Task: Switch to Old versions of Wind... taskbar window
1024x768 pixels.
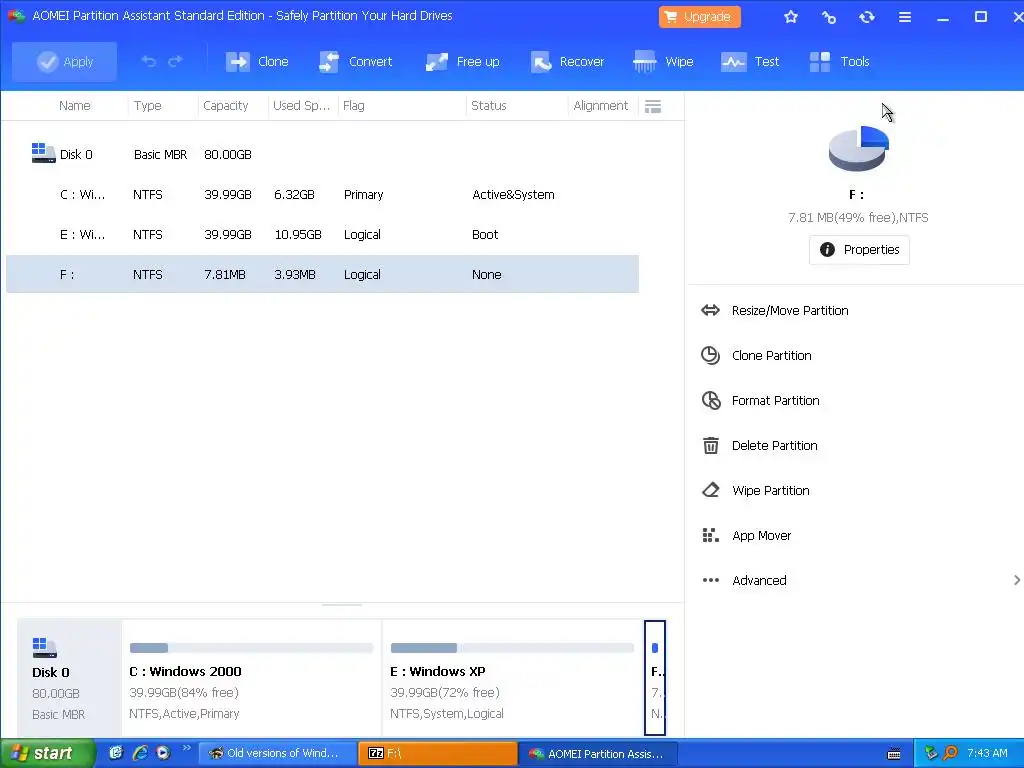Action: [278, 753]
